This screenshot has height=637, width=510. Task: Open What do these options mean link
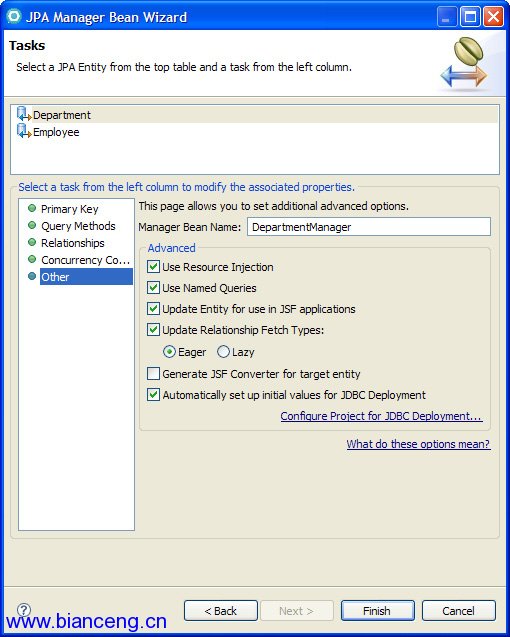[418, 444]
